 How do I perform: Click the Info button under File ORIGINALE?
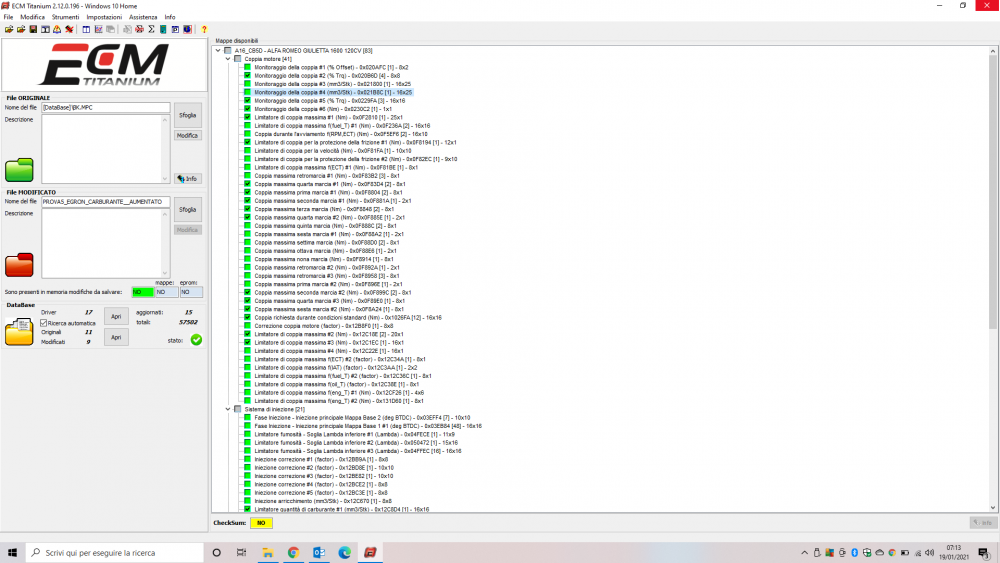tap(188, 179)
